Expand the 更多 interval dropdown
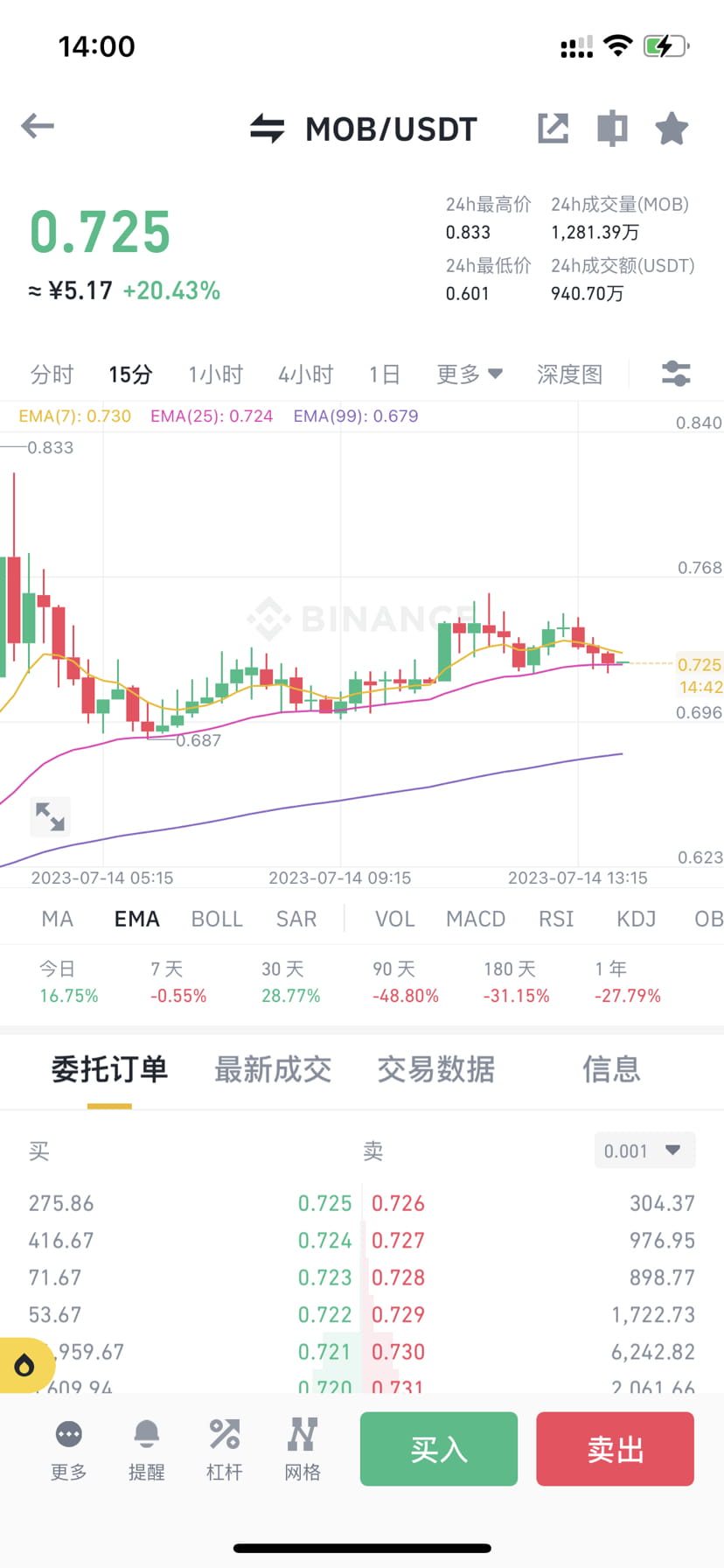 [x=470, y=374]
